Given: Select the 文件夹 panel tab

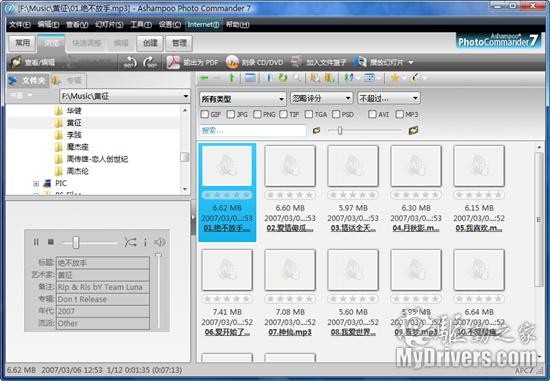Looking at the screenshot, I should coord(28,81).
